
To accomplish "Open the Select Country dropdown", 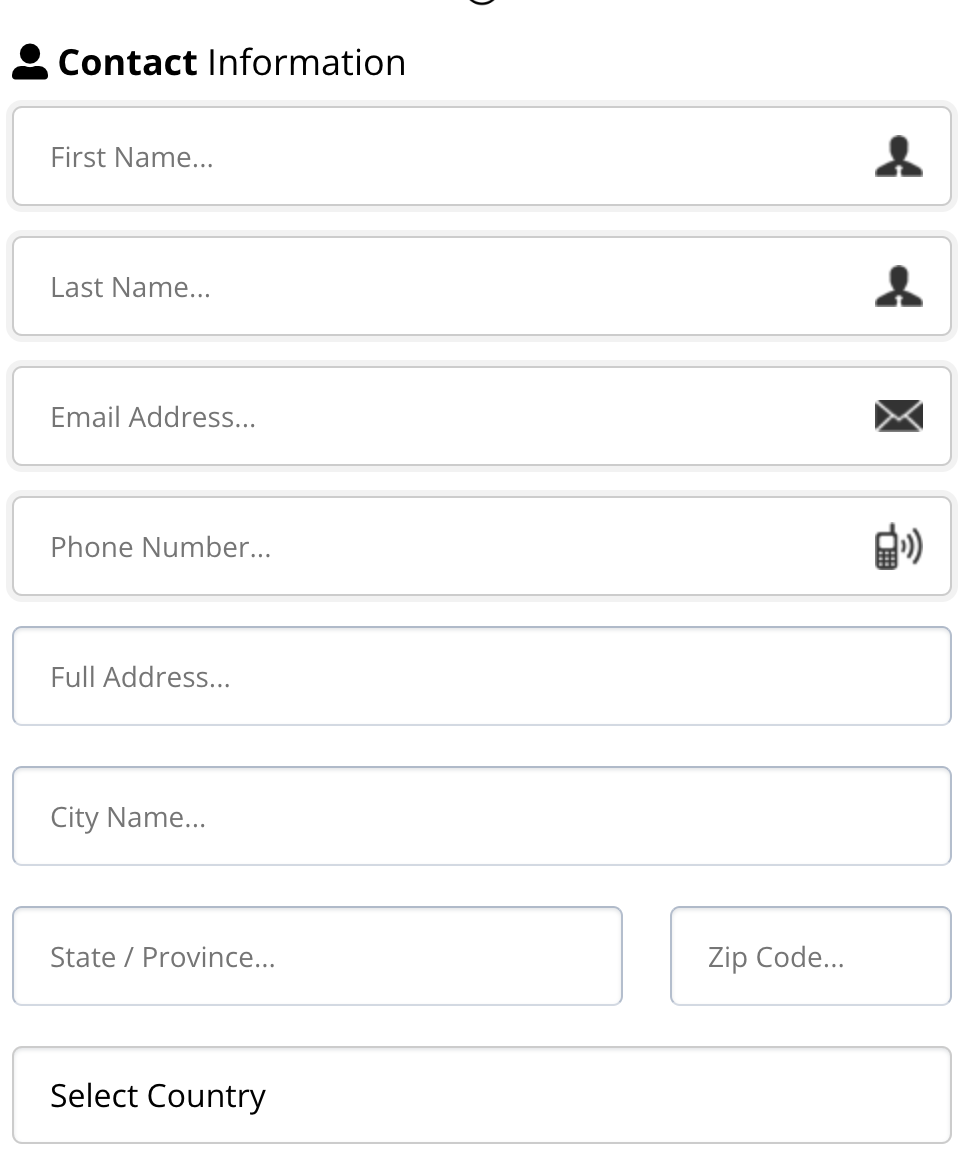I will pos(481,1095).
